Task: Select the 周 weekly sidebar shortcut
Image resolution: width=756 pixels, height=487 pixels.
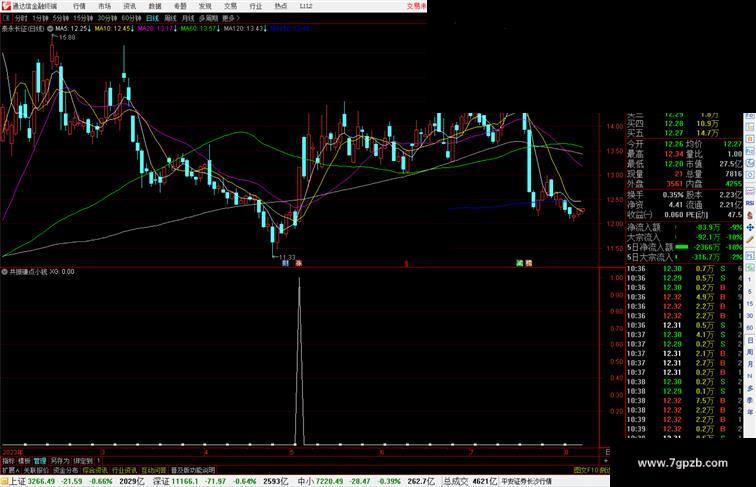Action: [x=750, y=352]
